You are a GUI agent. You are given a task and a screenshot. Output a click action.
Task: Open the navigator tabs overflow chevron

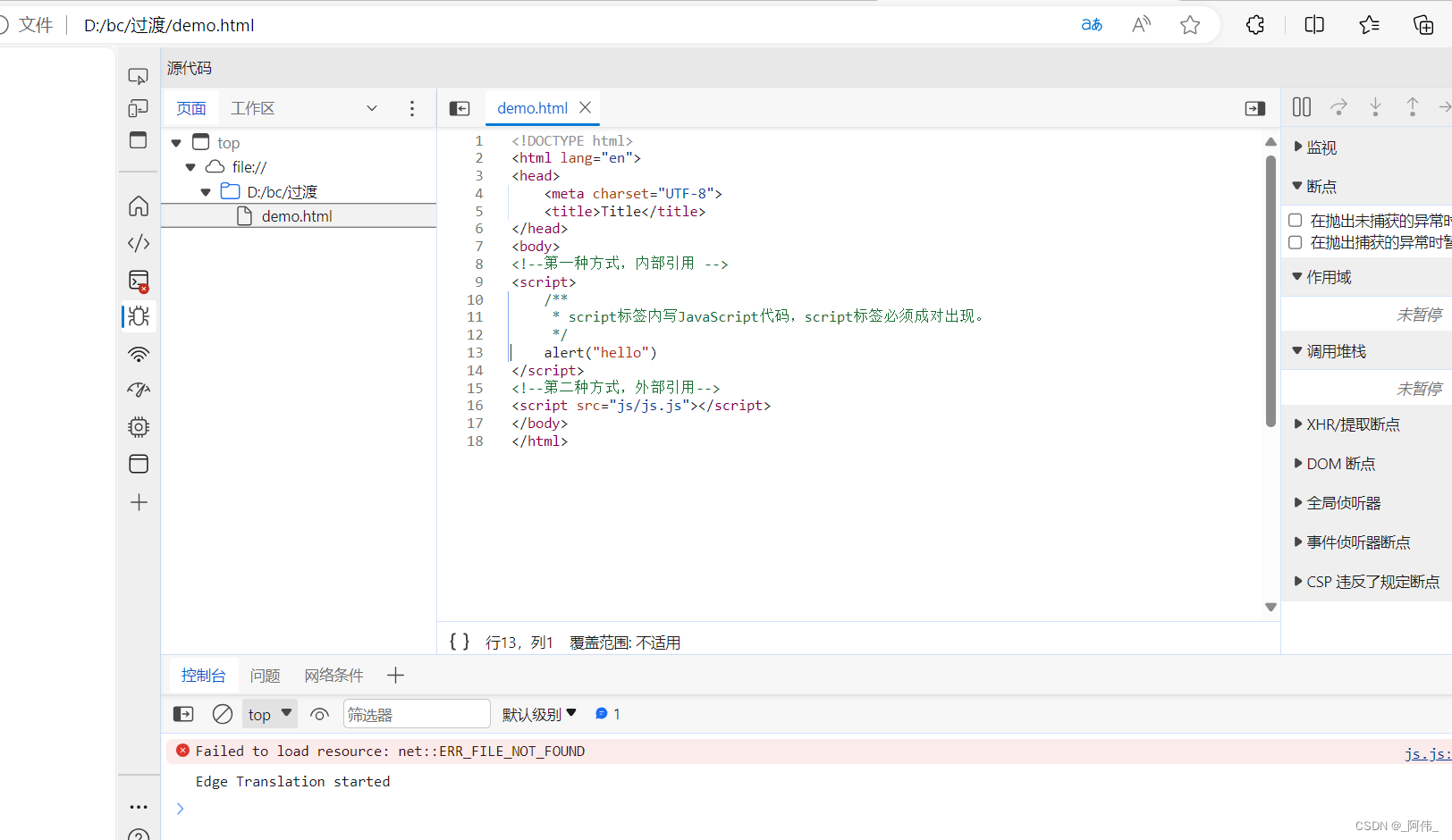point(372,108)
